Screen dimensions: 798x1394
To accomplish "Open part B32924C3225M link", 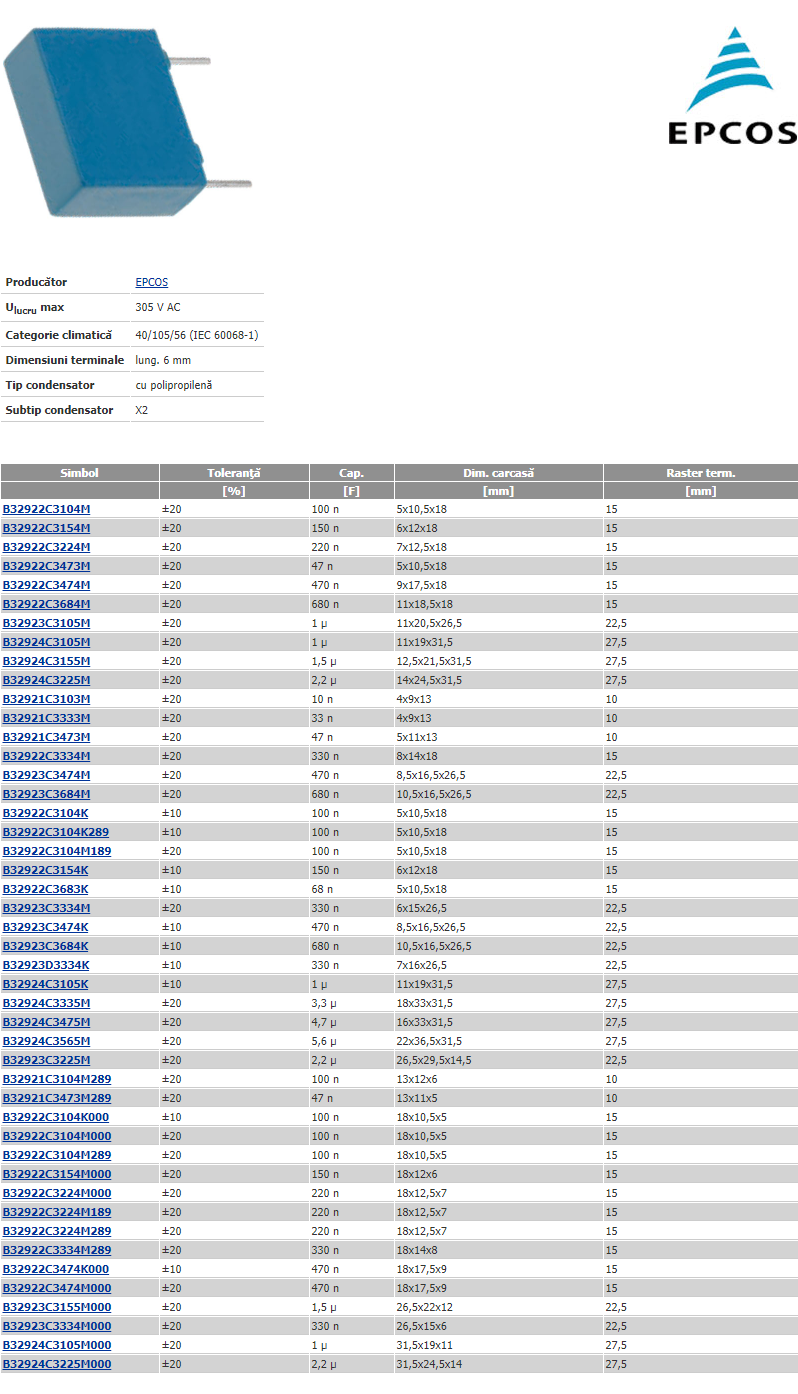I will [46, 680].
